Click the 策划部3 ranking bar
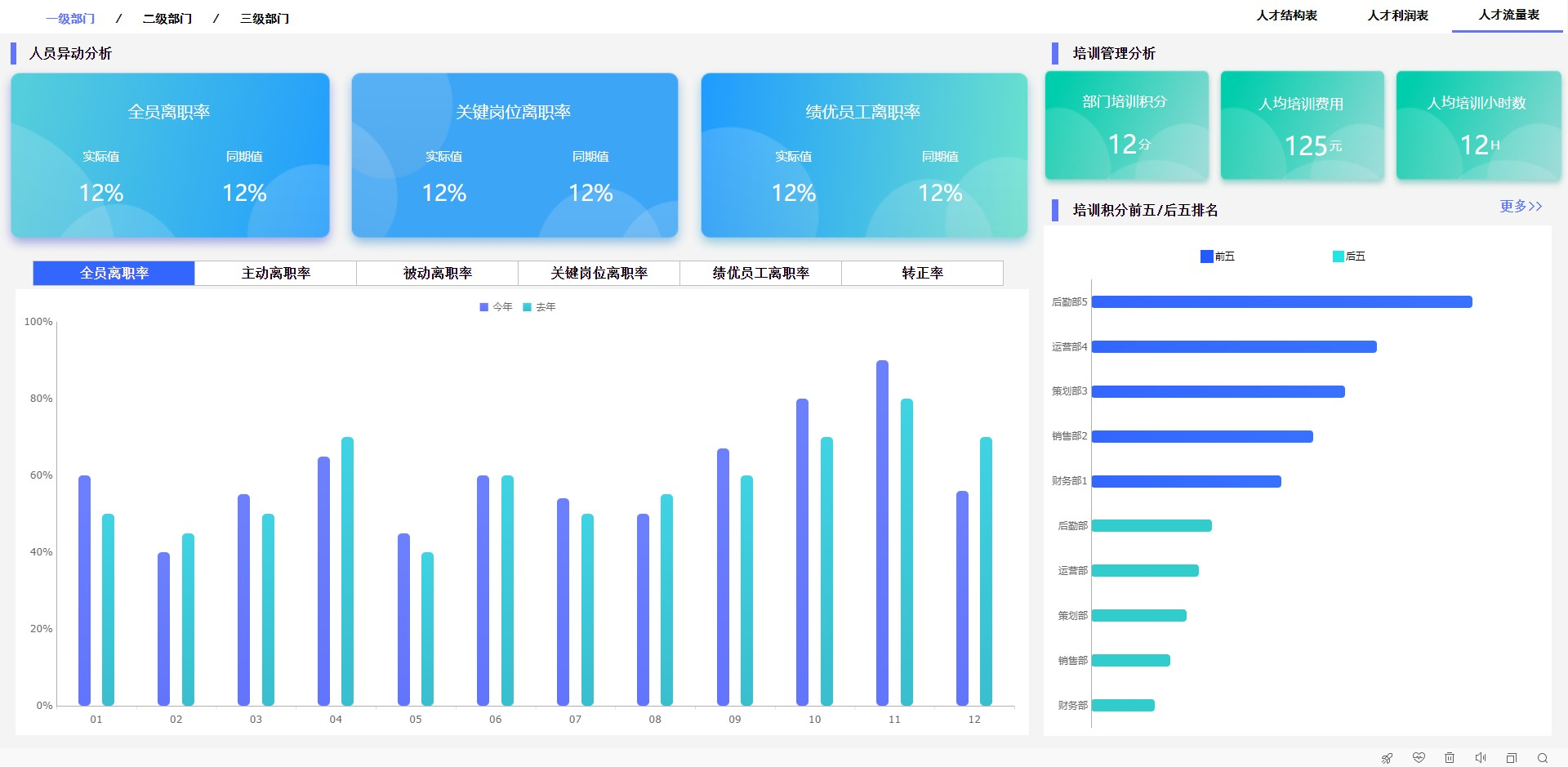The image size is (1568, 767). [x=1218, y=392]
